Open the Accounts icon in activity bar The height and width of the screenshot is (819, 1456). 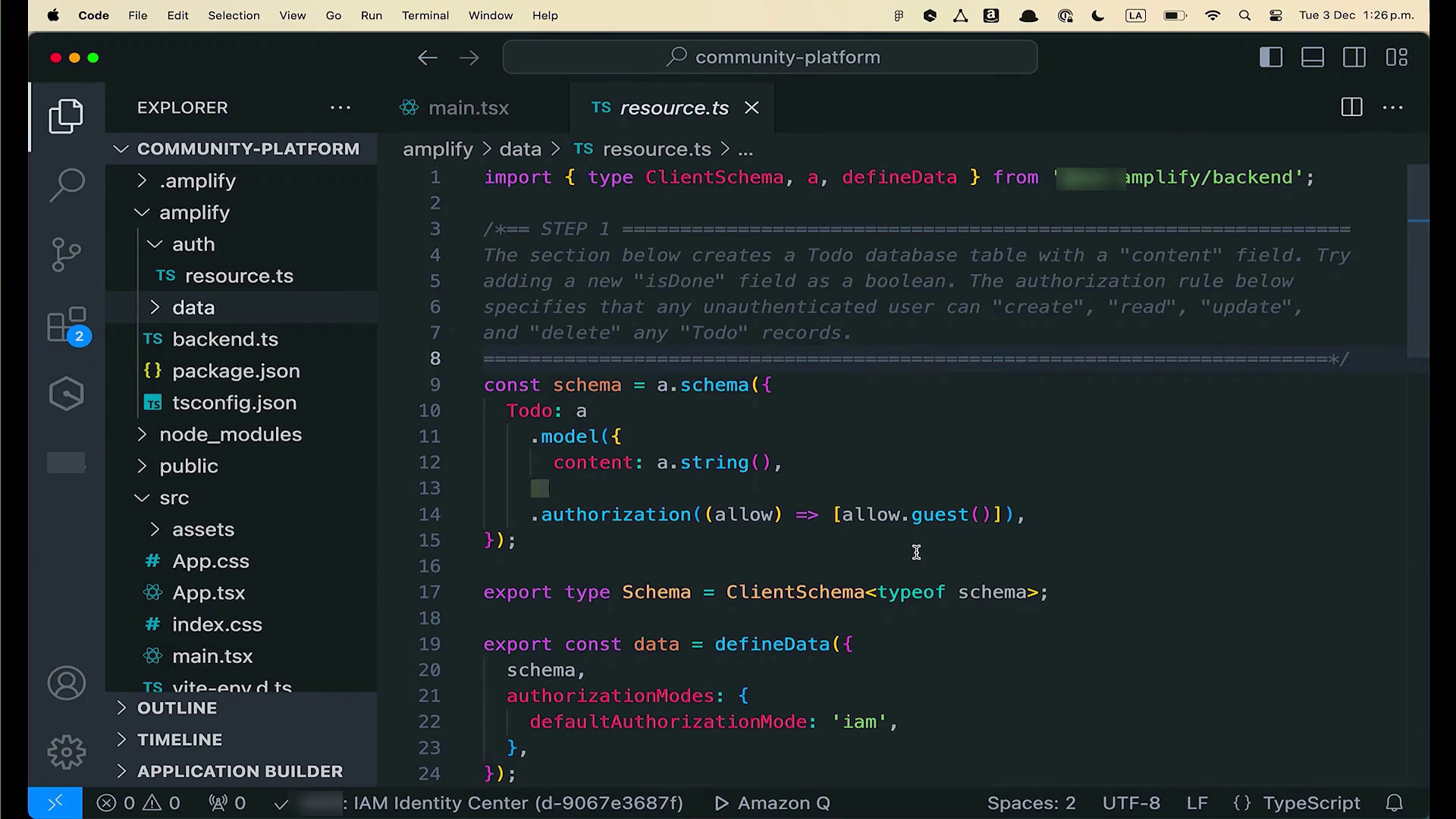click(66, 683)
